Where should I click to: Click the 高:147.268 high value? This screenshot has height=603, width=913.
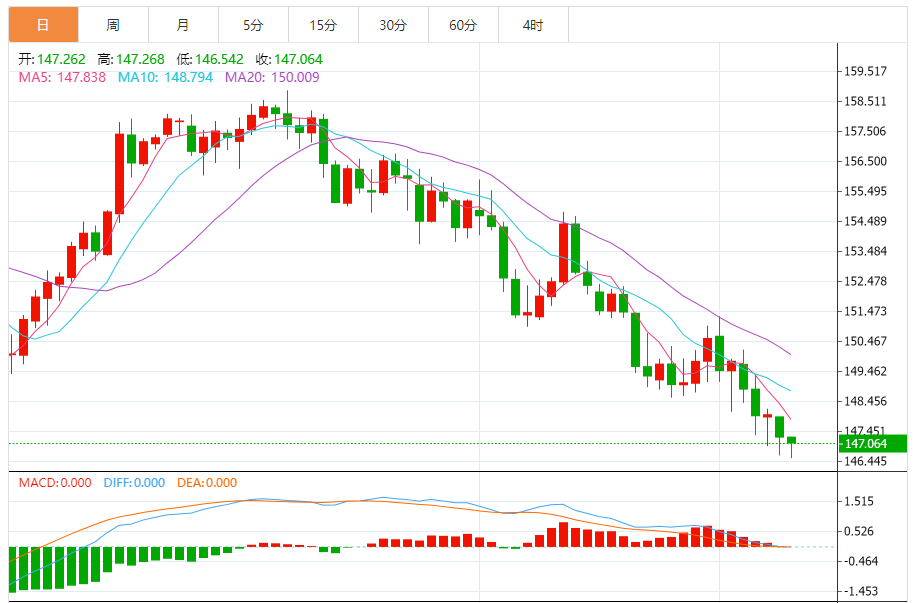point(131,59)
